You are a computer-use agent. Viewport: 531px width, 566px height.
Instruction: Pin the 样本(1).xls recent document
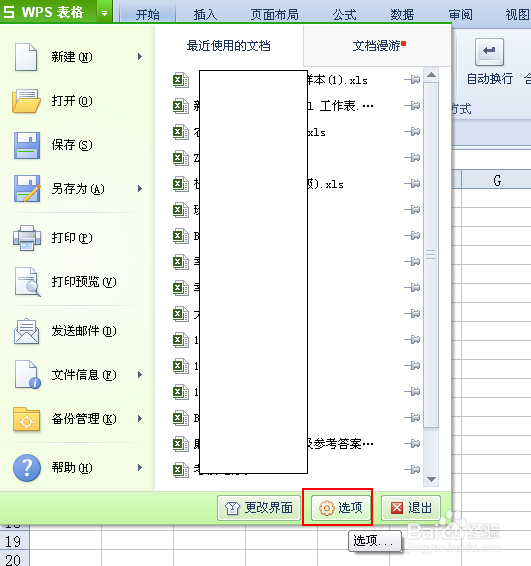[412, 80]
